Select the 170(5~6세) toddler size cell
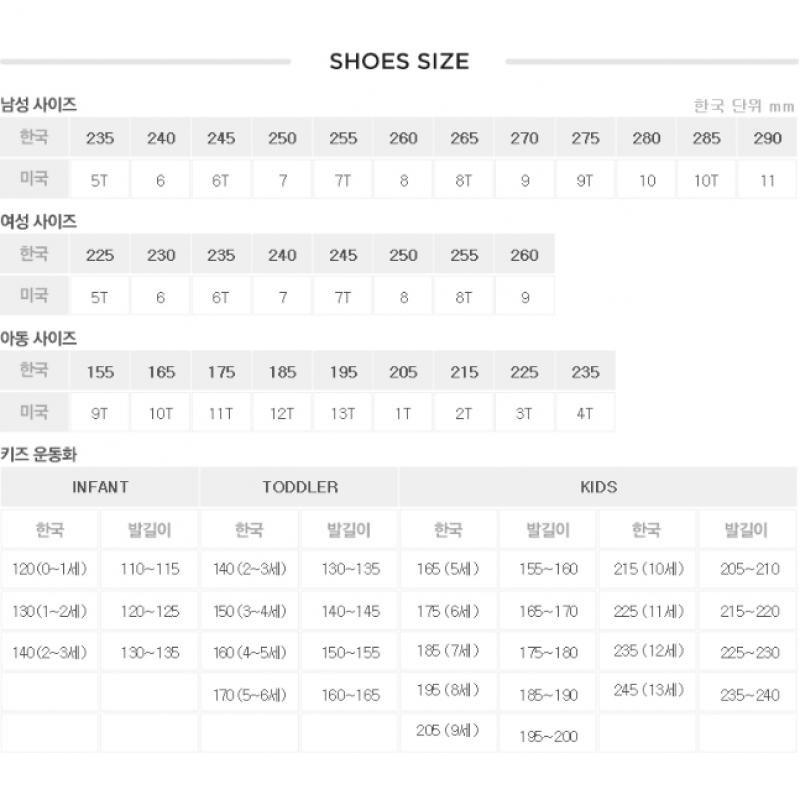This screenshot has width=800, height=800. coord(250,695)
